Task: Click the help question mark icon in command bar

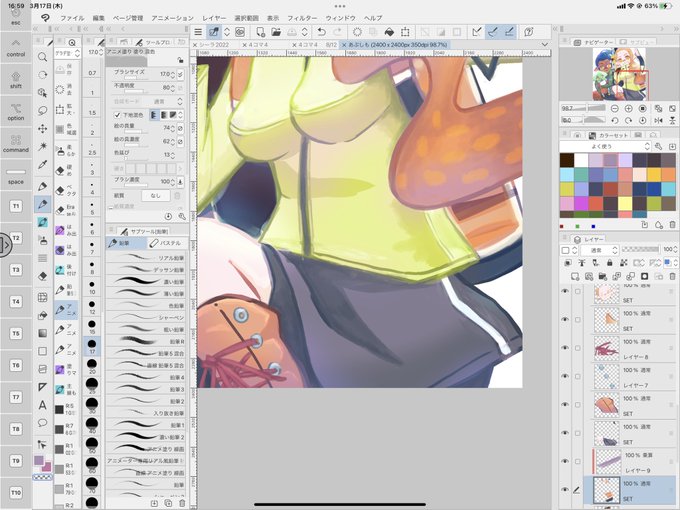Action: pos(529,32)
